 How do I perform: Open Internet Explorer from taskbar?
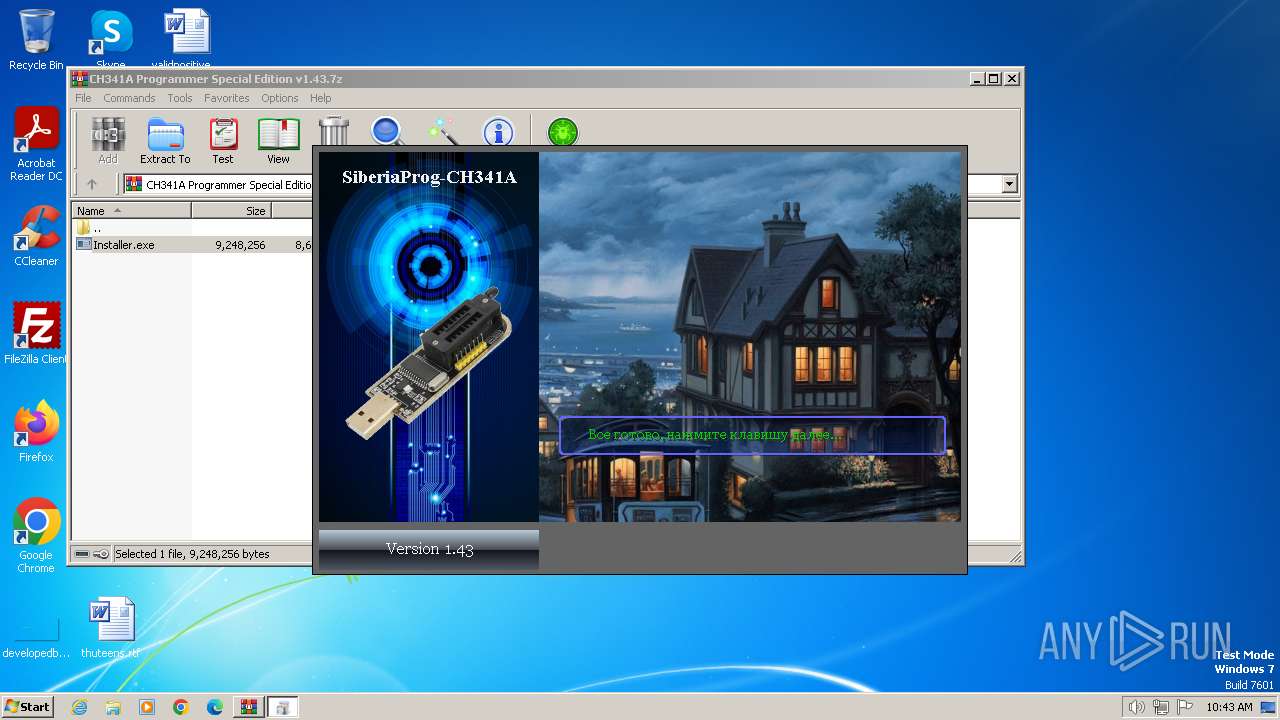tap(79, 707)
